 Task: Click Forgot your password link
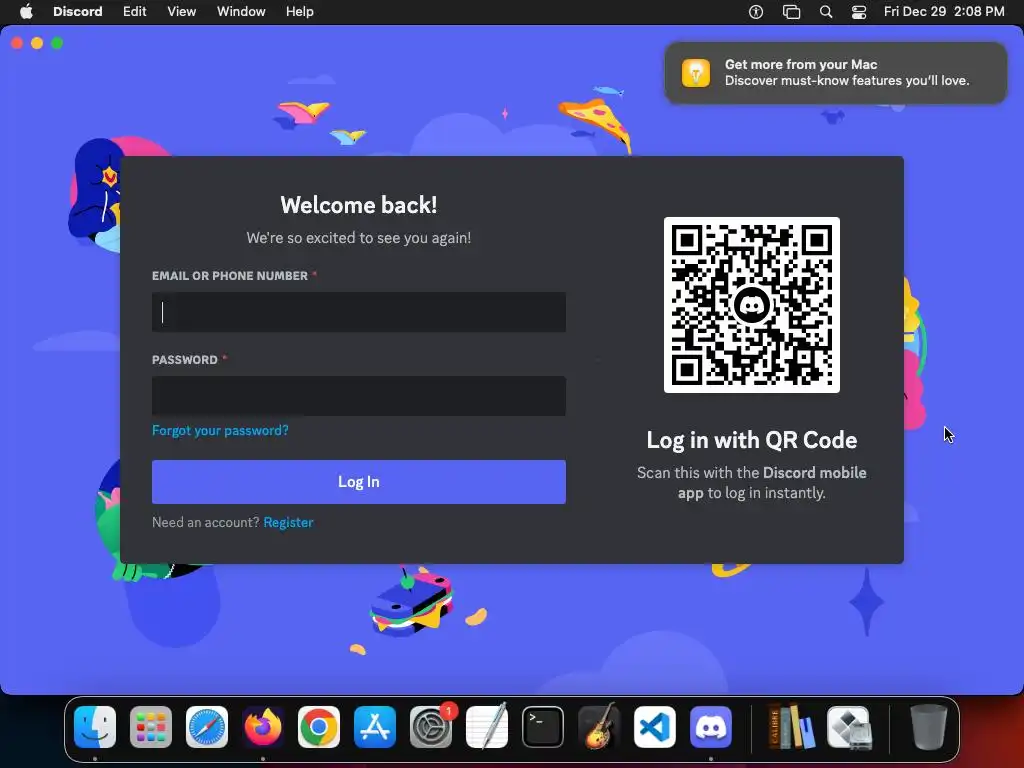[220, 430]
